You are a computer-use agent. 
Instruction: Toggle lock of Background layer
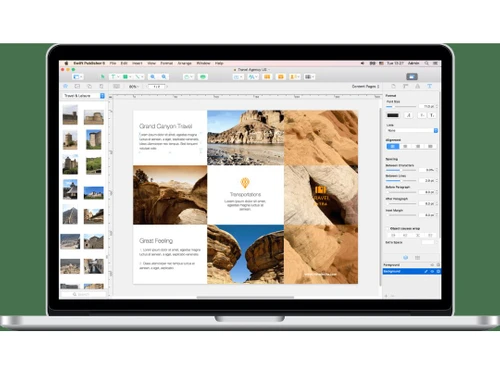click(x=438, y=271)
